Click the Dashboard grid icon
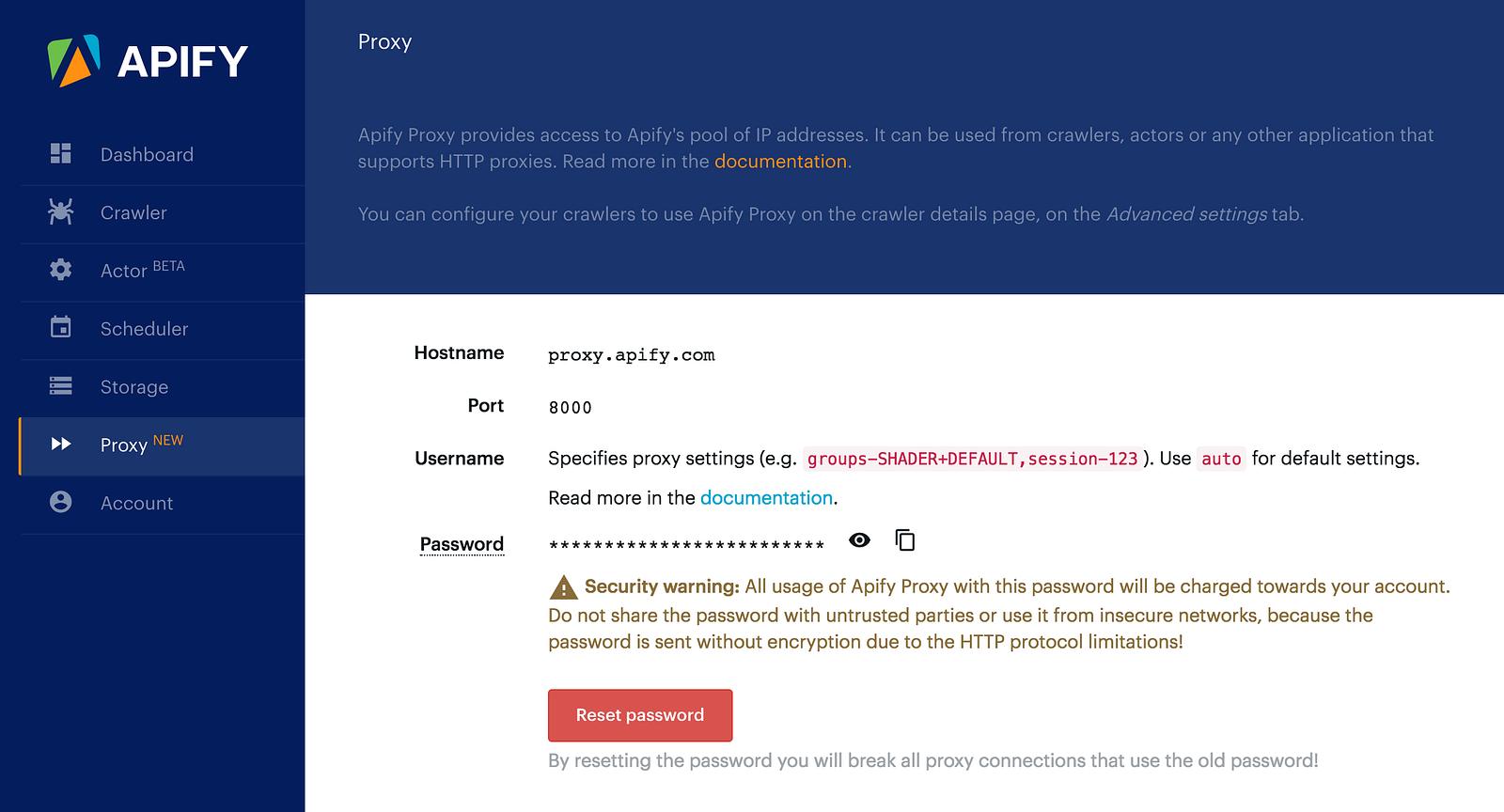 [x=61, y=153]
